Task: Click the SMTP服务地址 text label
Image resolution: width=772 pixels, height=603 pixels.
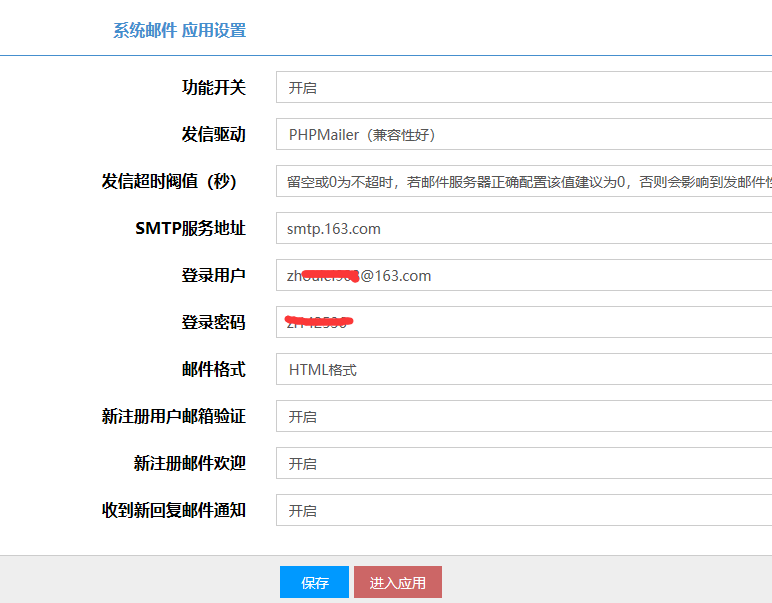Action: (190, 228)
